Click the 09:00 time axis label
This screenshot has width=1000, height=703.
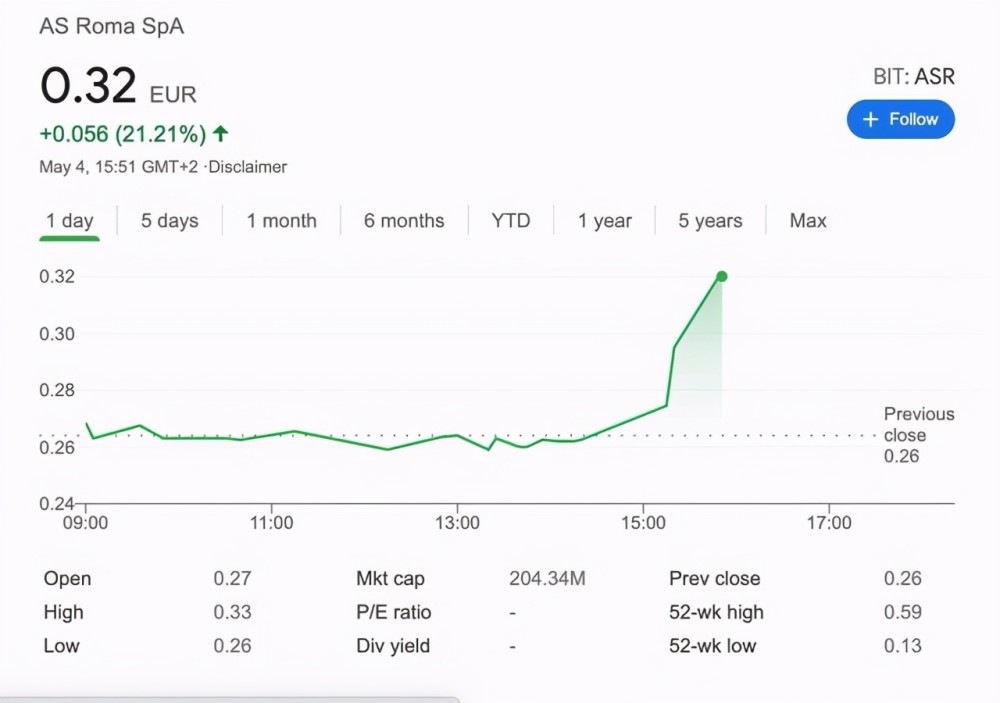point(85,523)
